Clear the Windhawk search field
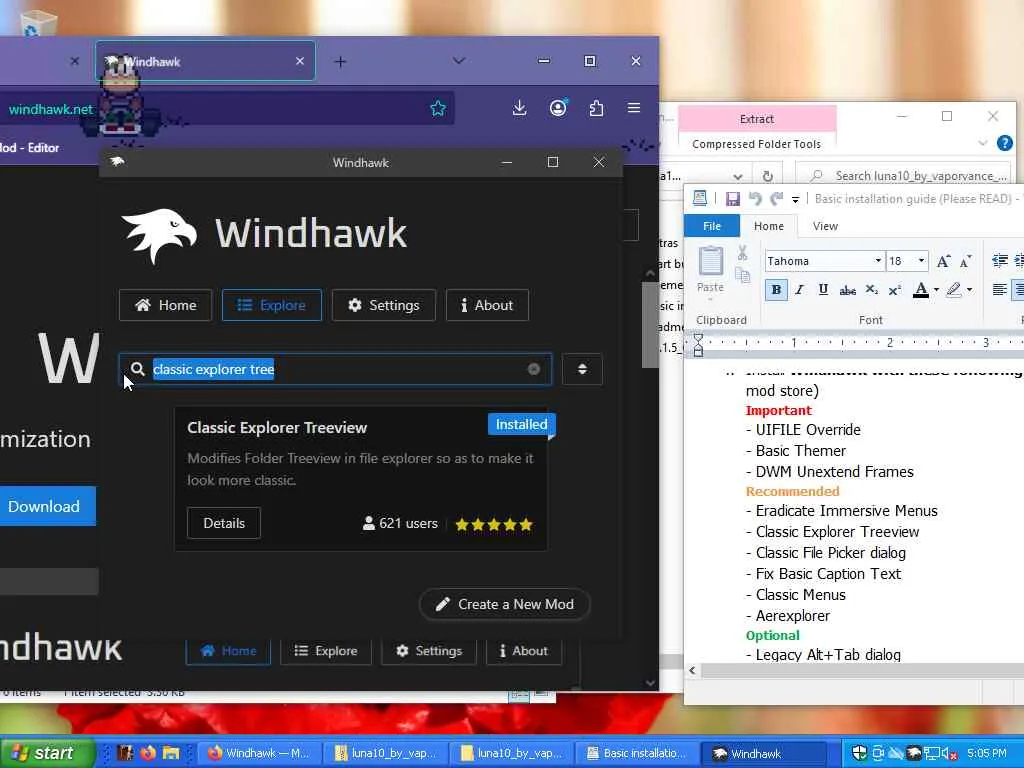 click(534, 369)
